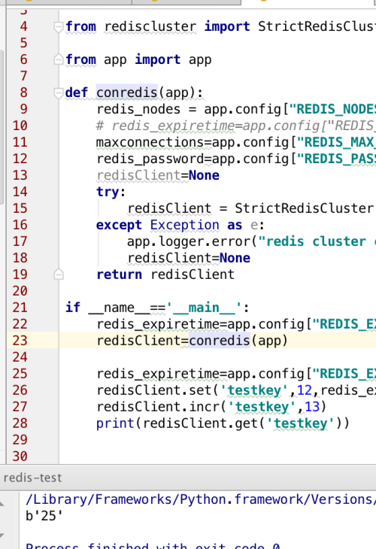376x549 pixels.
Task: Click the fold end marker at line 19
Action: point(58,274)
